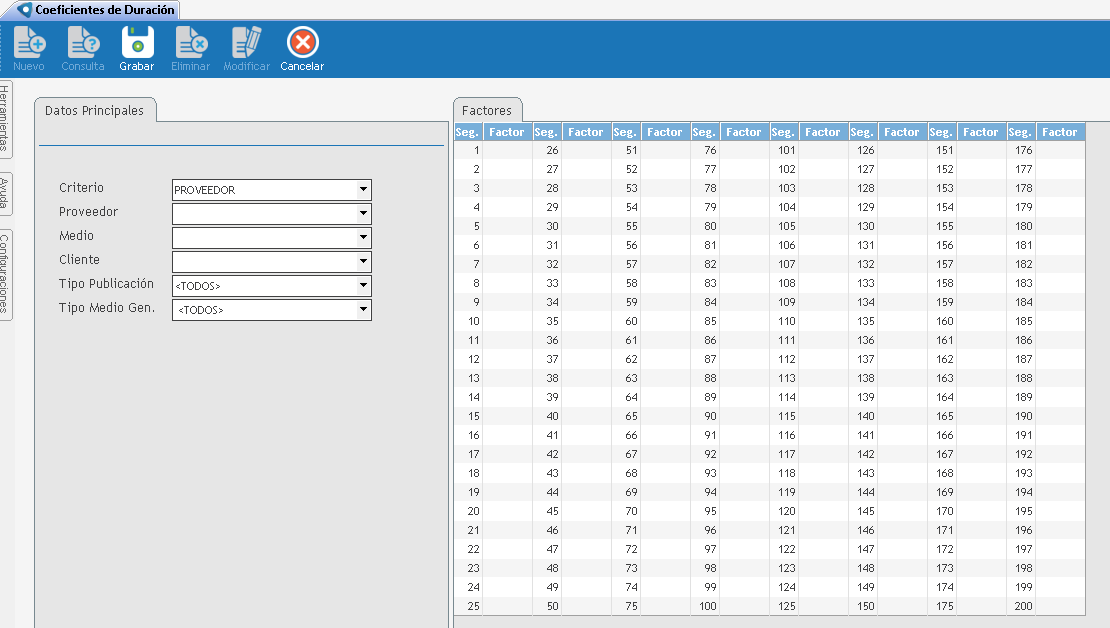1110x628 pixels.
Task: Click the Coeficientes de Duración window icon
Action: (x=25, y=9)
